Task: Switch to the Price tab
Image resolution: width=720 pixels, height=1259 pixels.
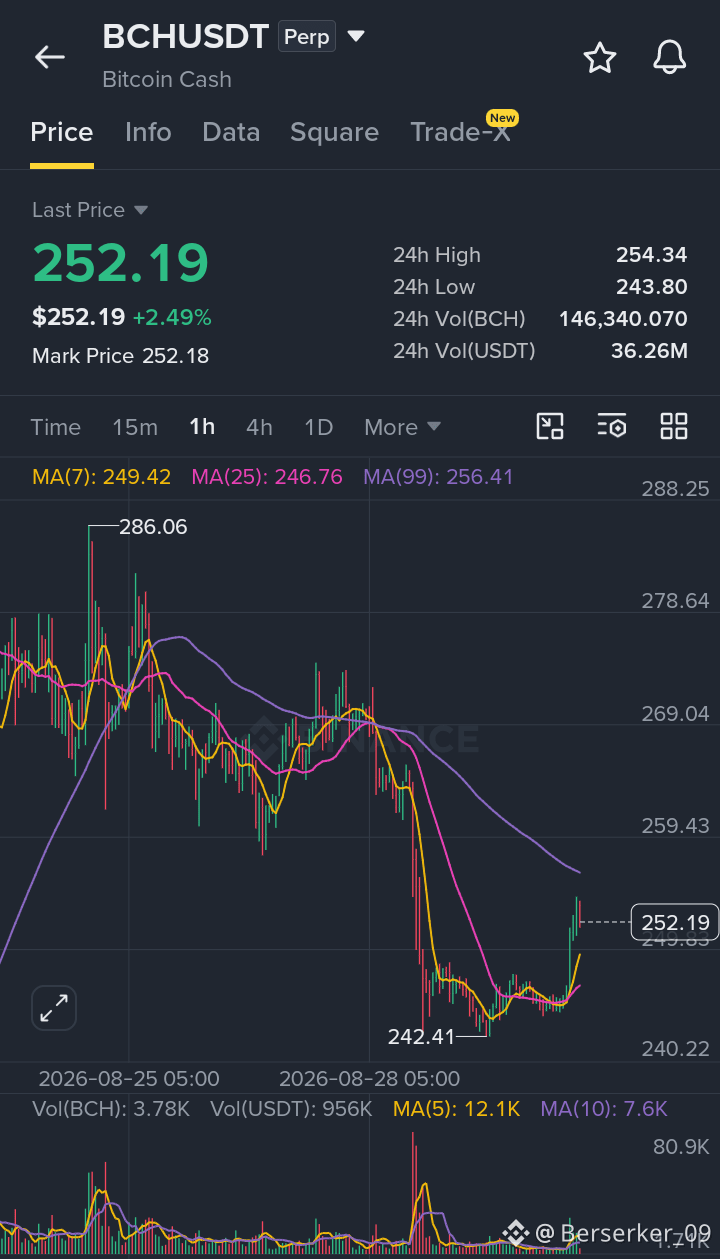Action: pos(62,132)
